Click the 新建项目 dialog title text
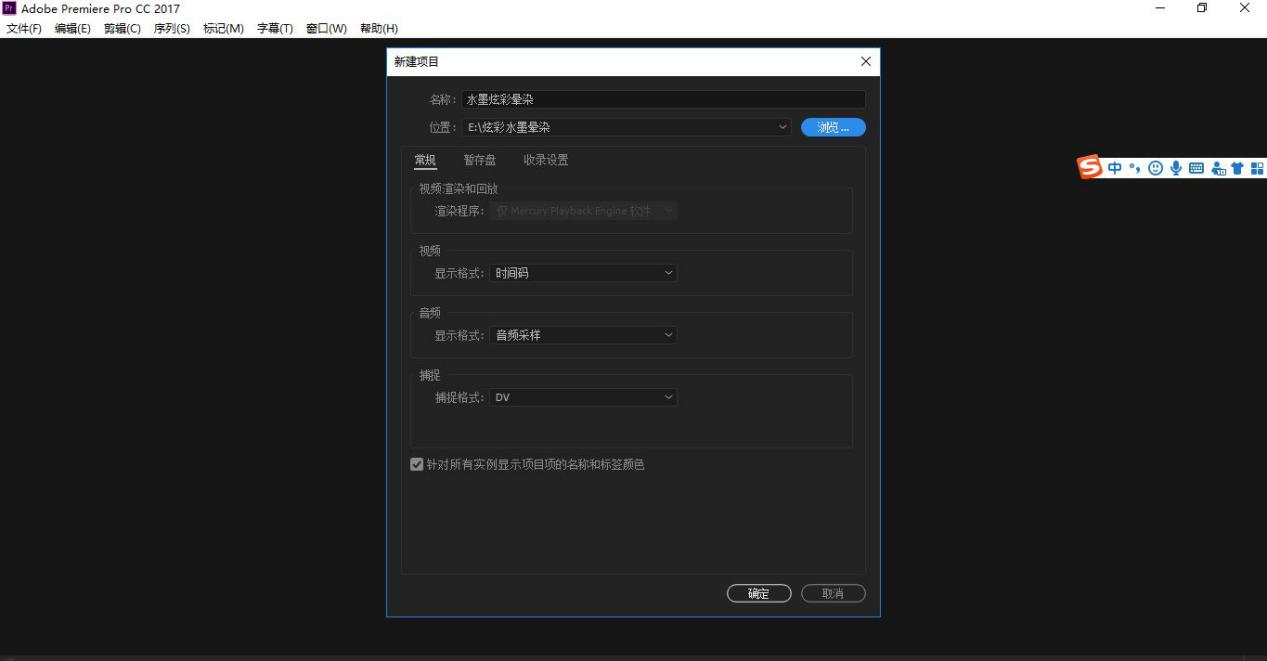The width and height of the screenshot is (1267, 661). point(416,62)
